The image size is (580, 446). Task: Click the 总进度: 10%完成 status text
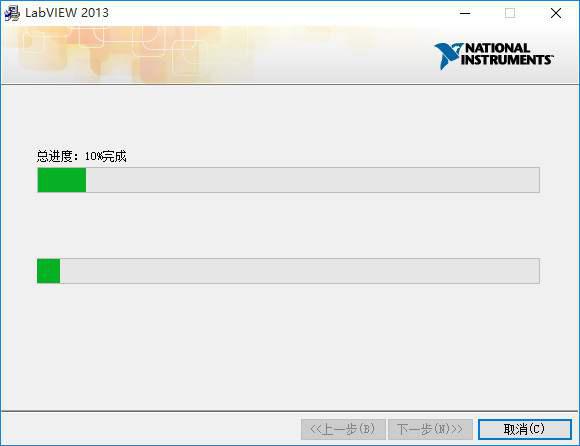tap(81, 156)
